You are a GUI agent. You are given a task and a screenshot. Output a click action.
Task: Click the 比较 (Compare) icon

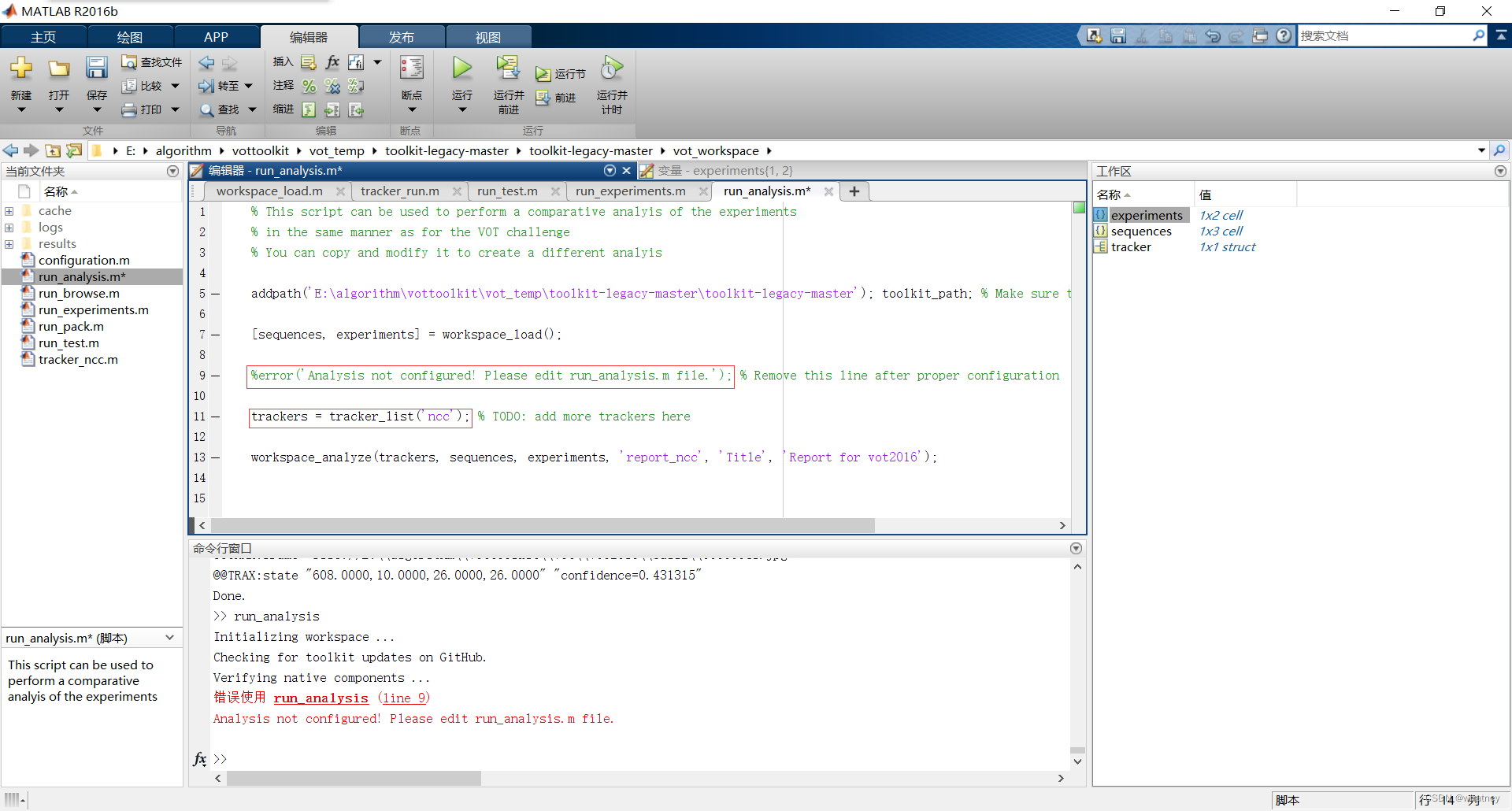pos(129,86)
